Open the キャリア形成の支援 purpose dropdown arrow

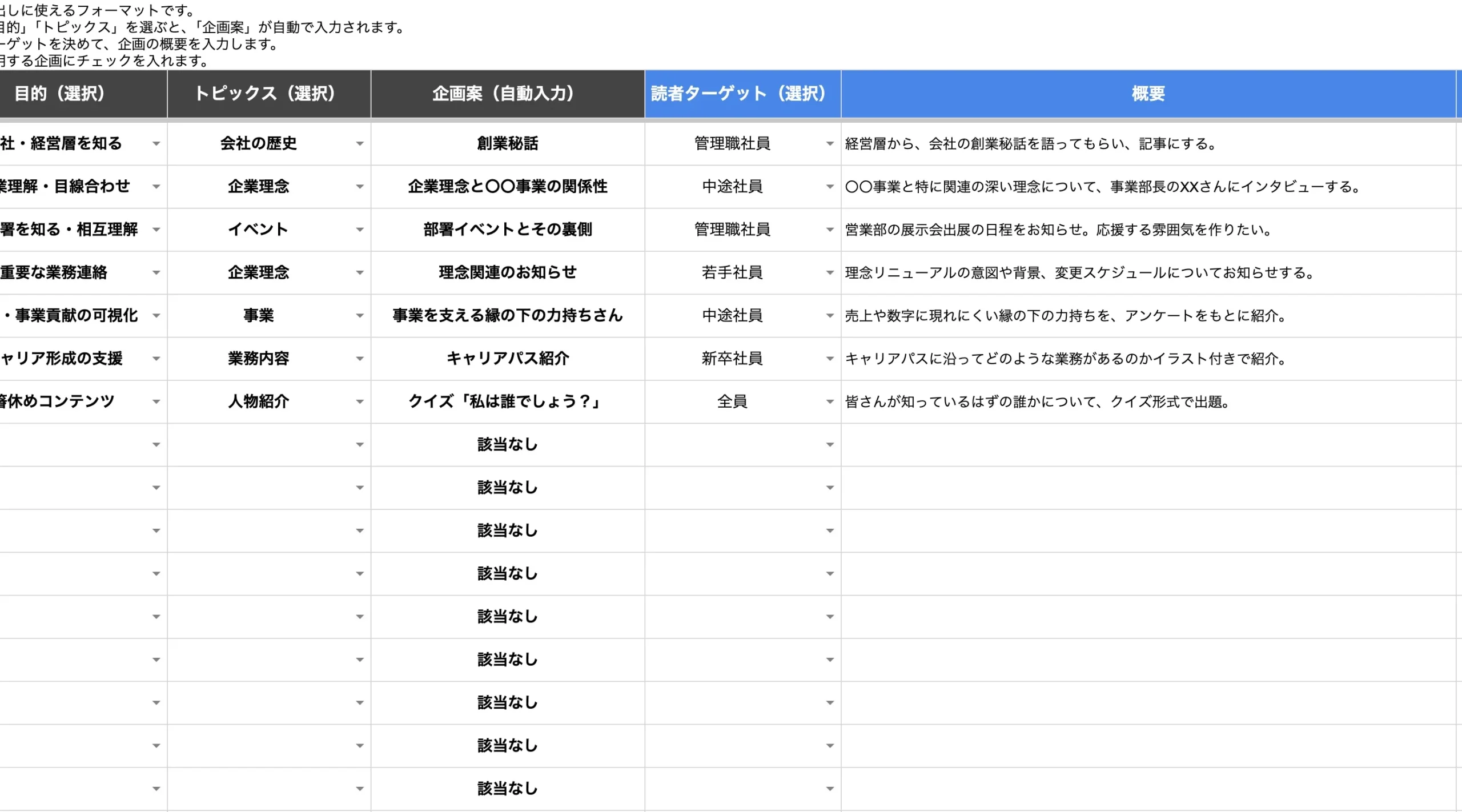[156, 359]
